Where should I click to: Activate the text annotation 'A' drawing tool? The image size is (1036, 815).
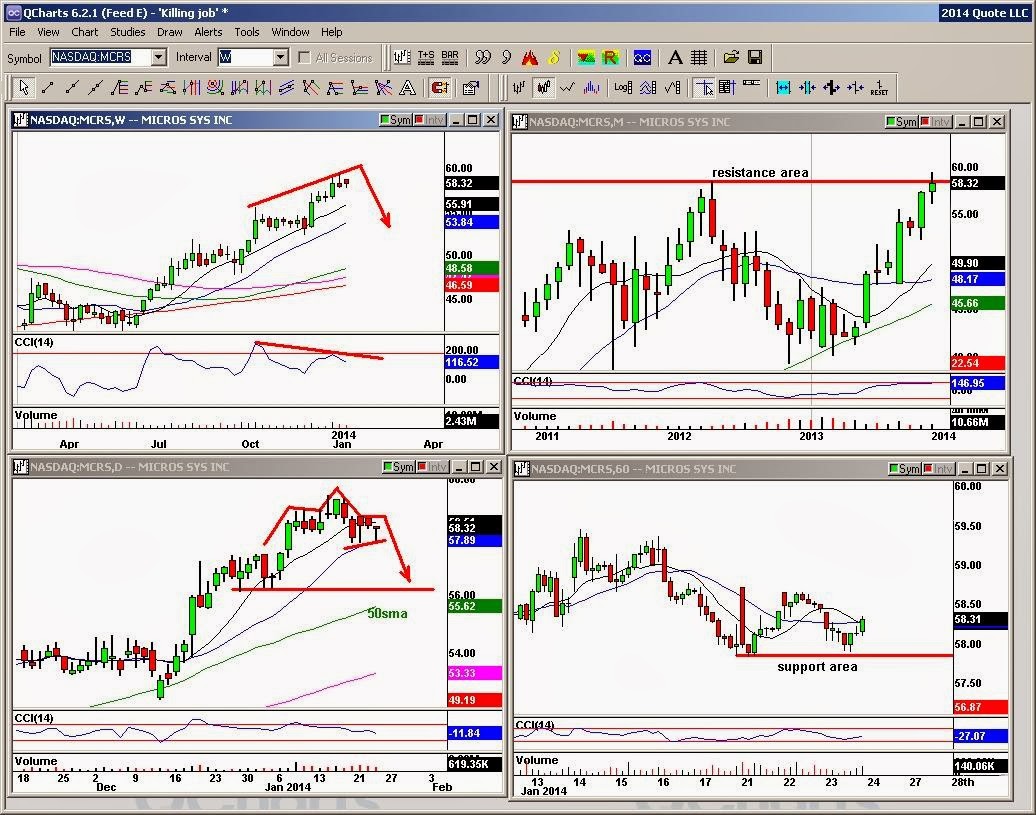tap(407, 87)
